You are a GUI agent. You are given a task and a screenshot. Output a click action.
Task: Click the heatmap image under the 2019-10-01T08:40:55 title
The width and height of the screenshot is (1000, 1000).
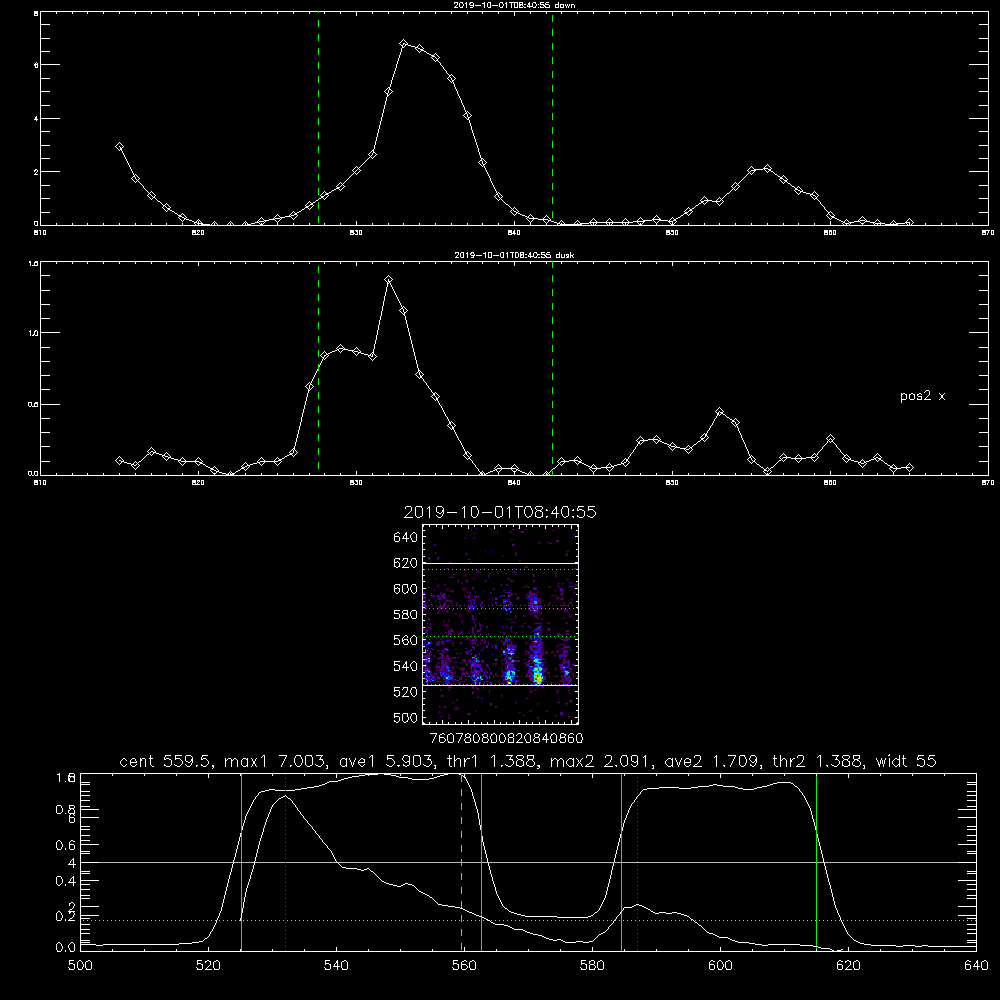coord(501,624)
